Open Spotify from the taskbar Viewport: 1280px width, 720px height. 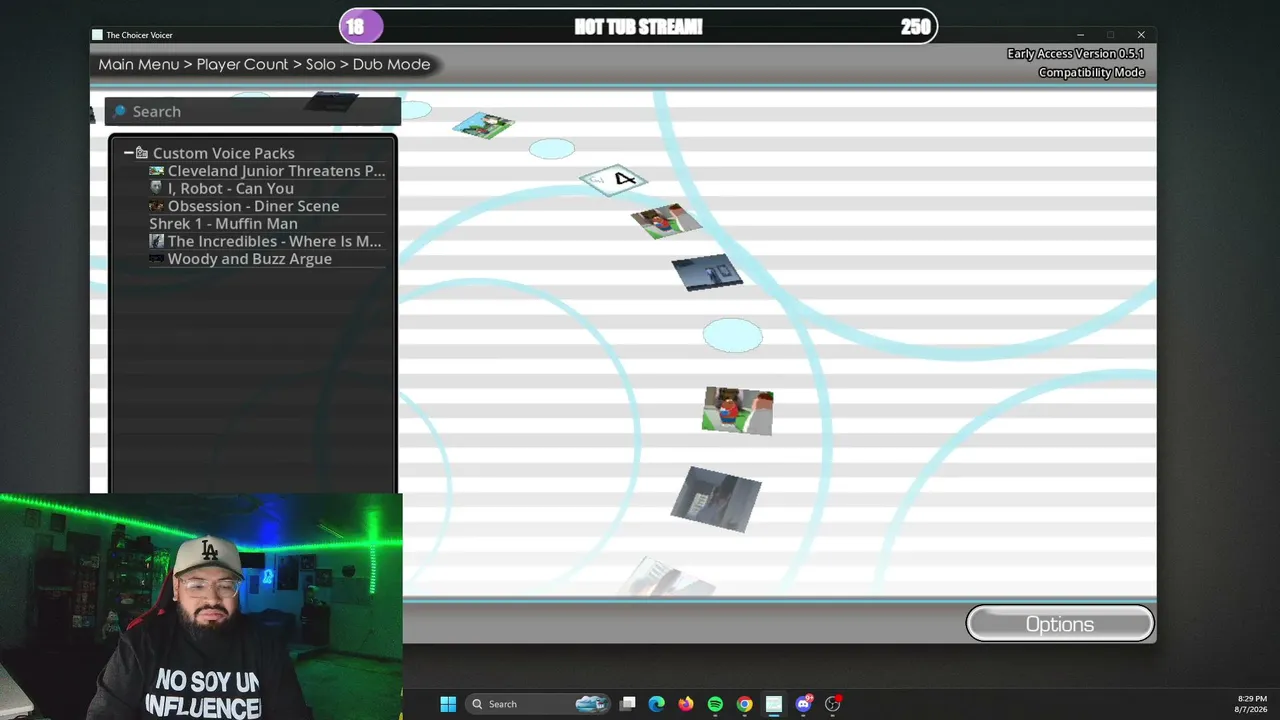click(x=715, y=704)
